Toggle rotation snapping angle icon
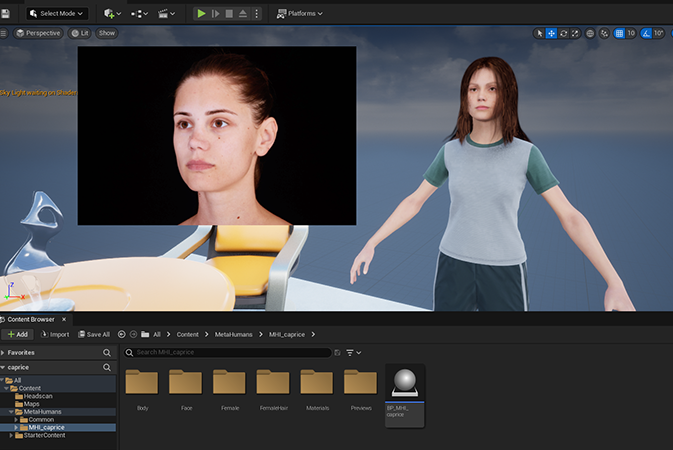 coord(645,33)
